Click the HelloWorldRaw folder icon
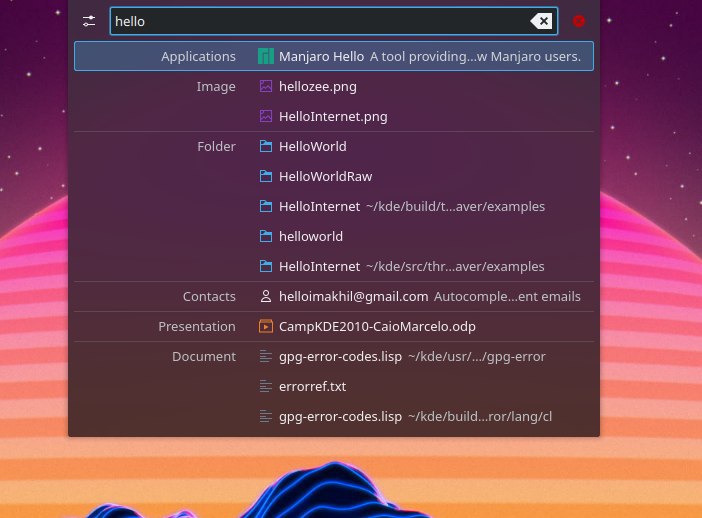 pos(265,176)
